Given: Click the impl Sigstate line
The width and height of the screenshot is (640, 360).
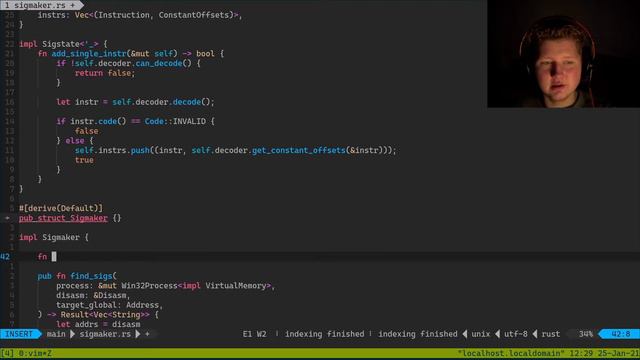Looking at the screenshot, I should [63, 44].
